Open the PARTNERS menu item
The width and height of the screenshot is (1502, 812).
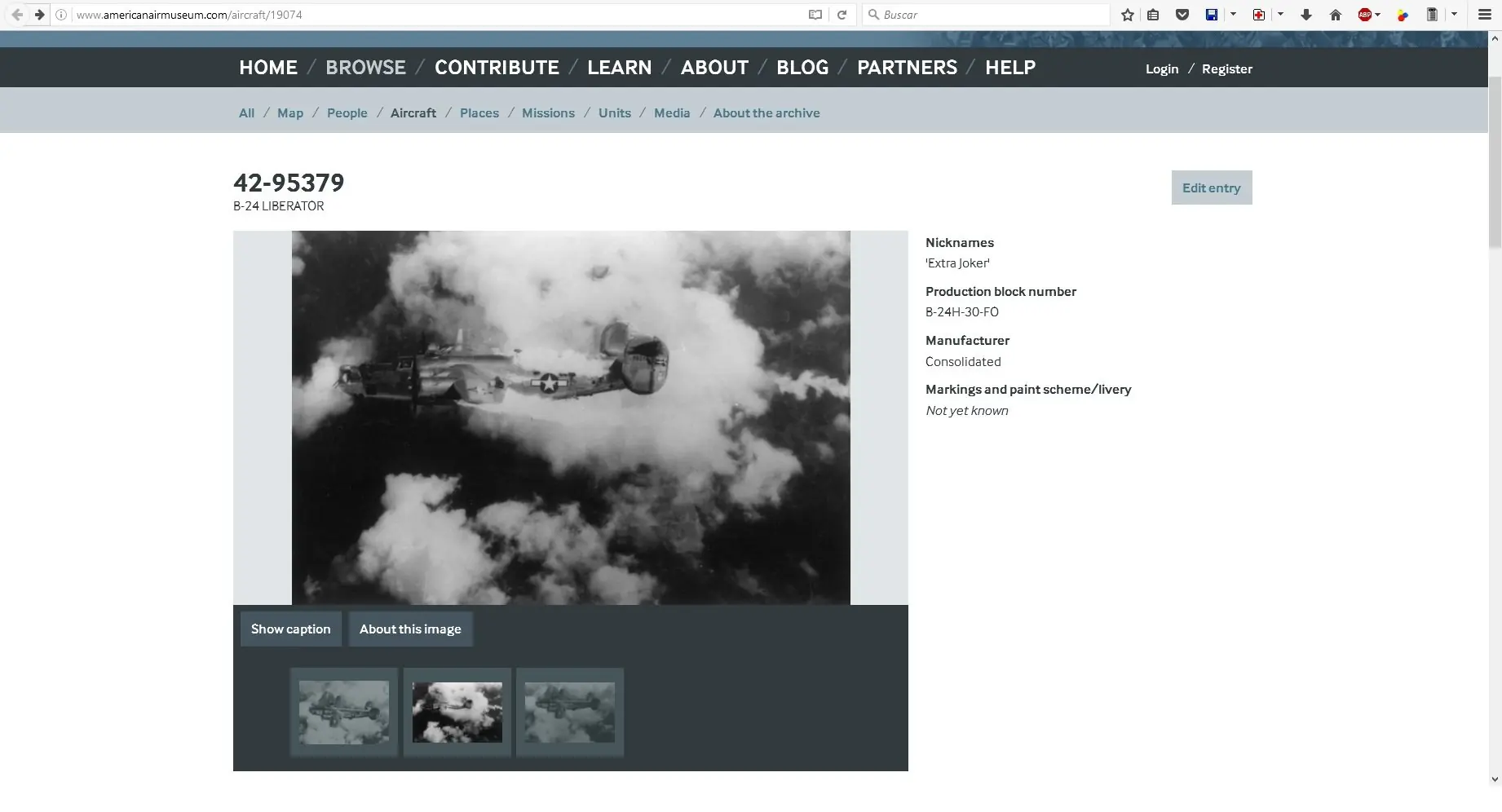tap(907, 68)
